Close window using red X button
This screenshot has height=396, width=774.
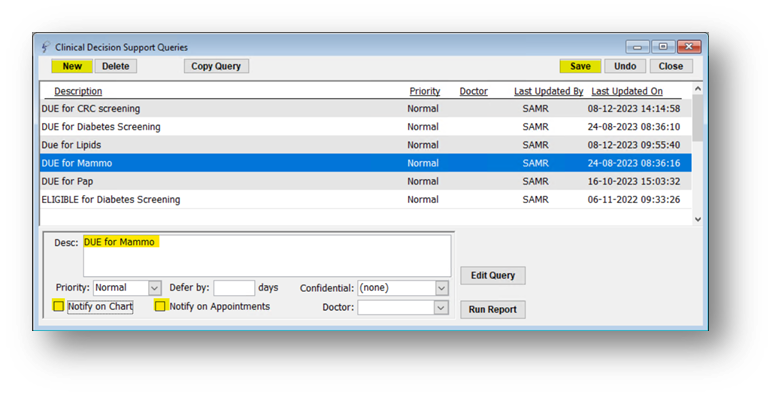click(689, 47)
